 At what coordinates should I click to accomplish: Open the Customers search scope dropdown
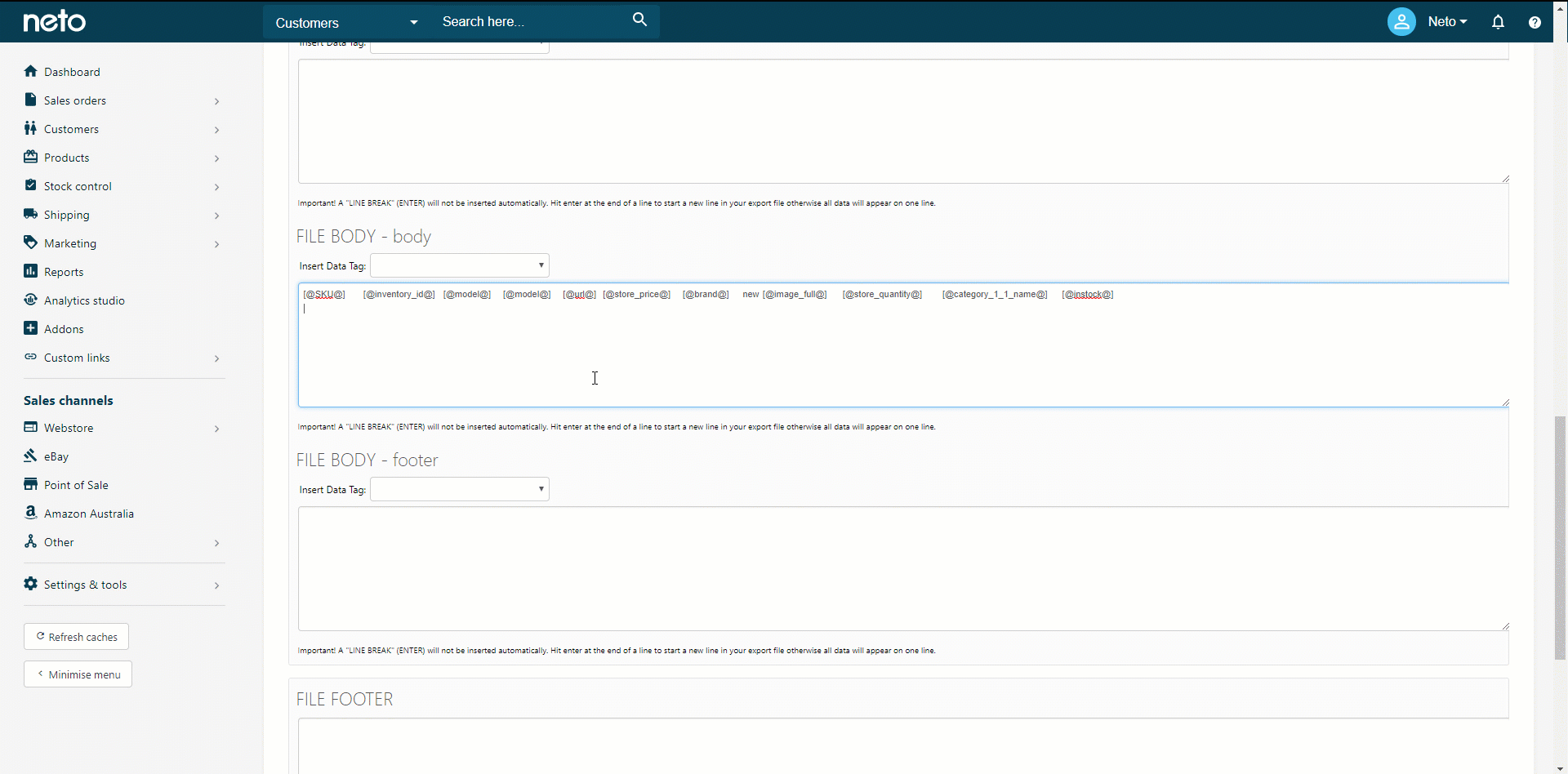[x=347, y=22]
